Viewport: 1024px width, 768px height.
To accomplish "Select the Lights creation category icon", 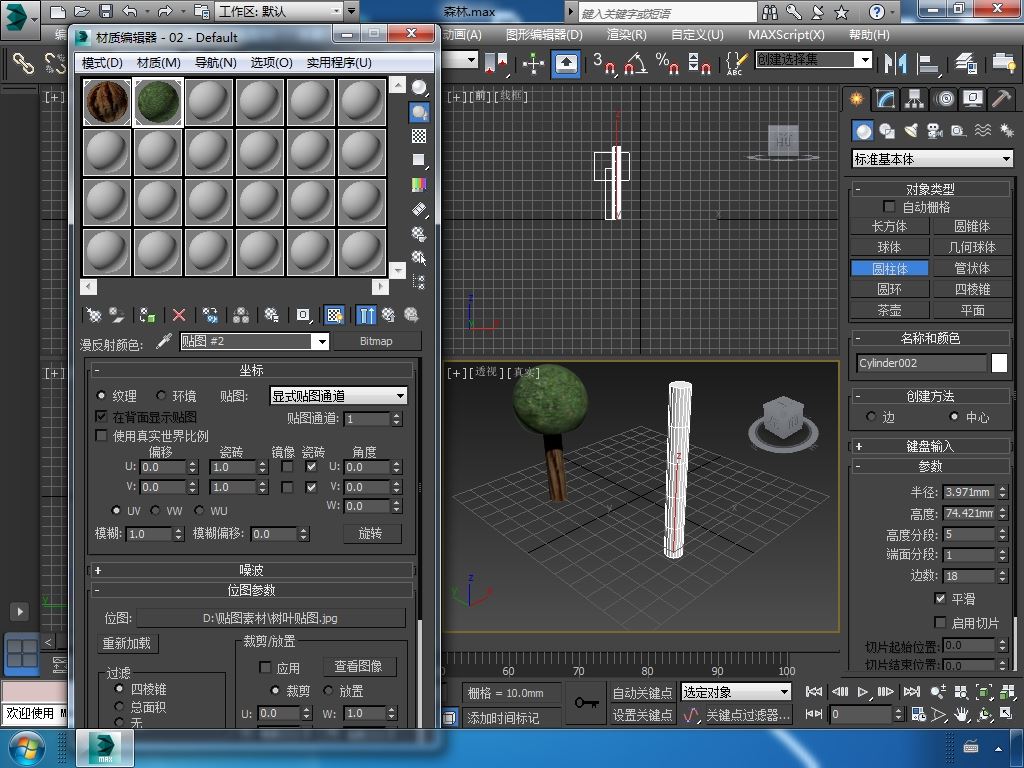I will (911, 131).
